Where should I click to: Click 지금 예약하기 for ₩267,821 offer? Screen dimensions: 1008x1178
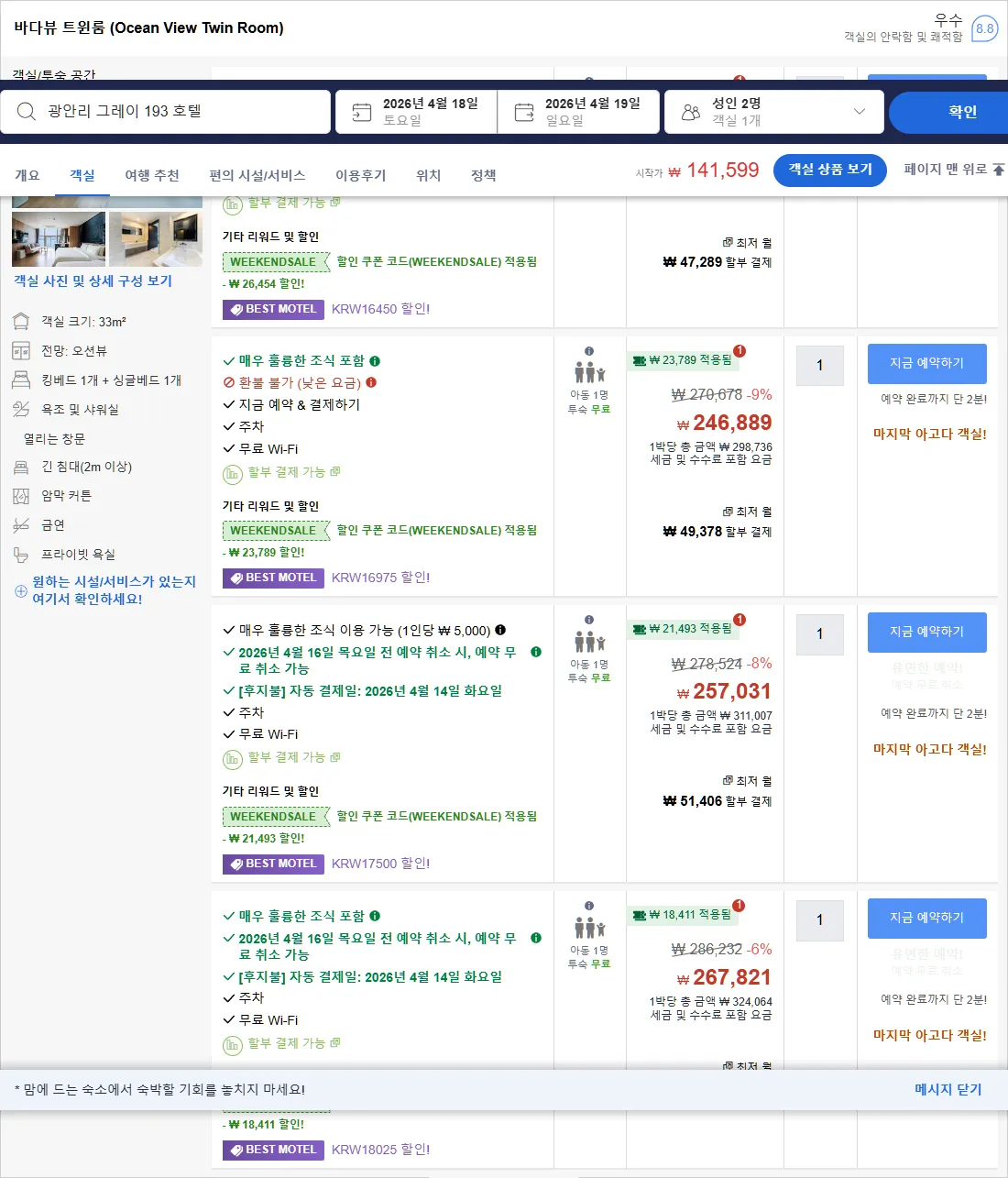point(927,919)
